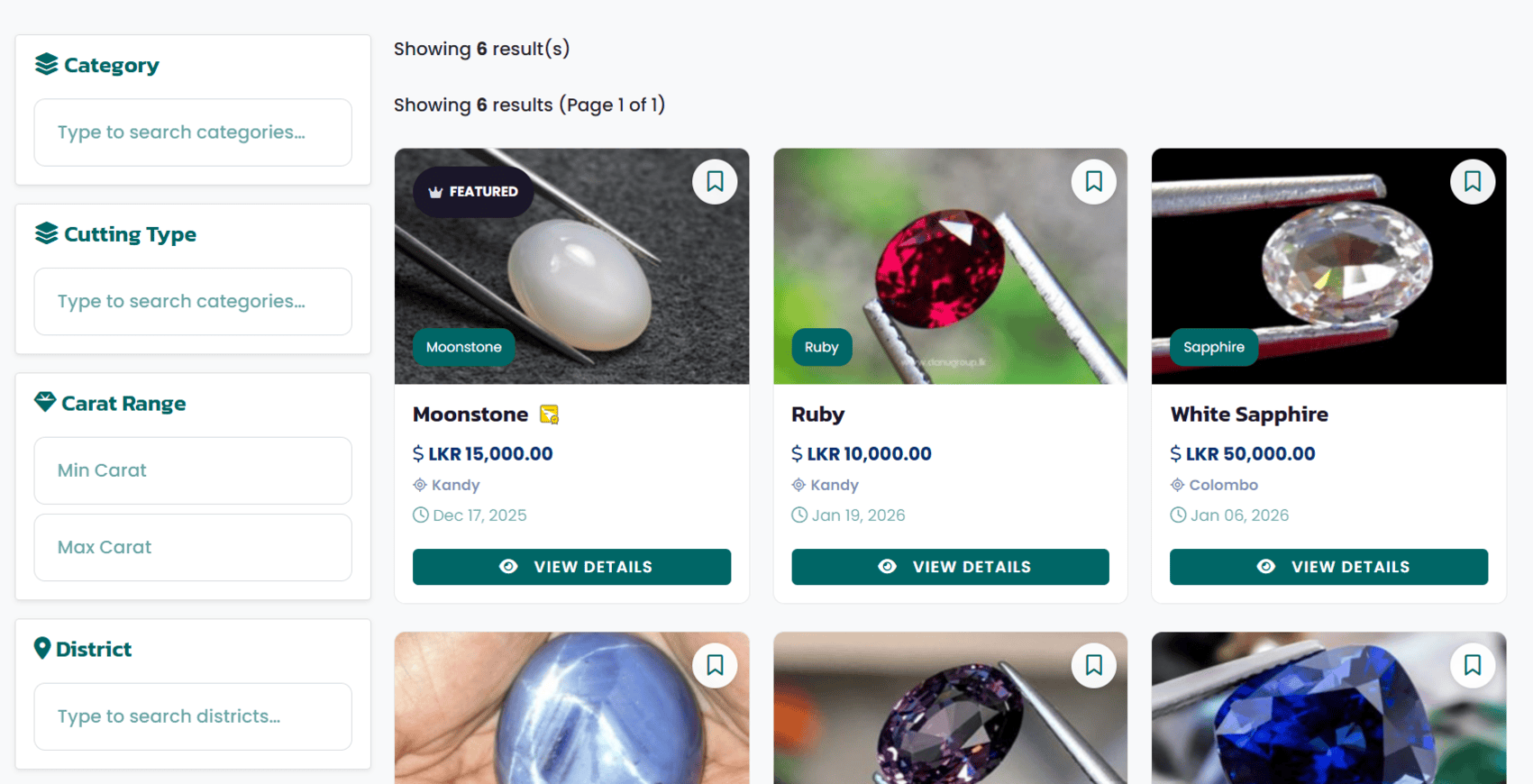Viewport: 1533px width, 784px height.
Task: Click the crown icon in the FEATURED badge
Action: click(x=436, y=191)
